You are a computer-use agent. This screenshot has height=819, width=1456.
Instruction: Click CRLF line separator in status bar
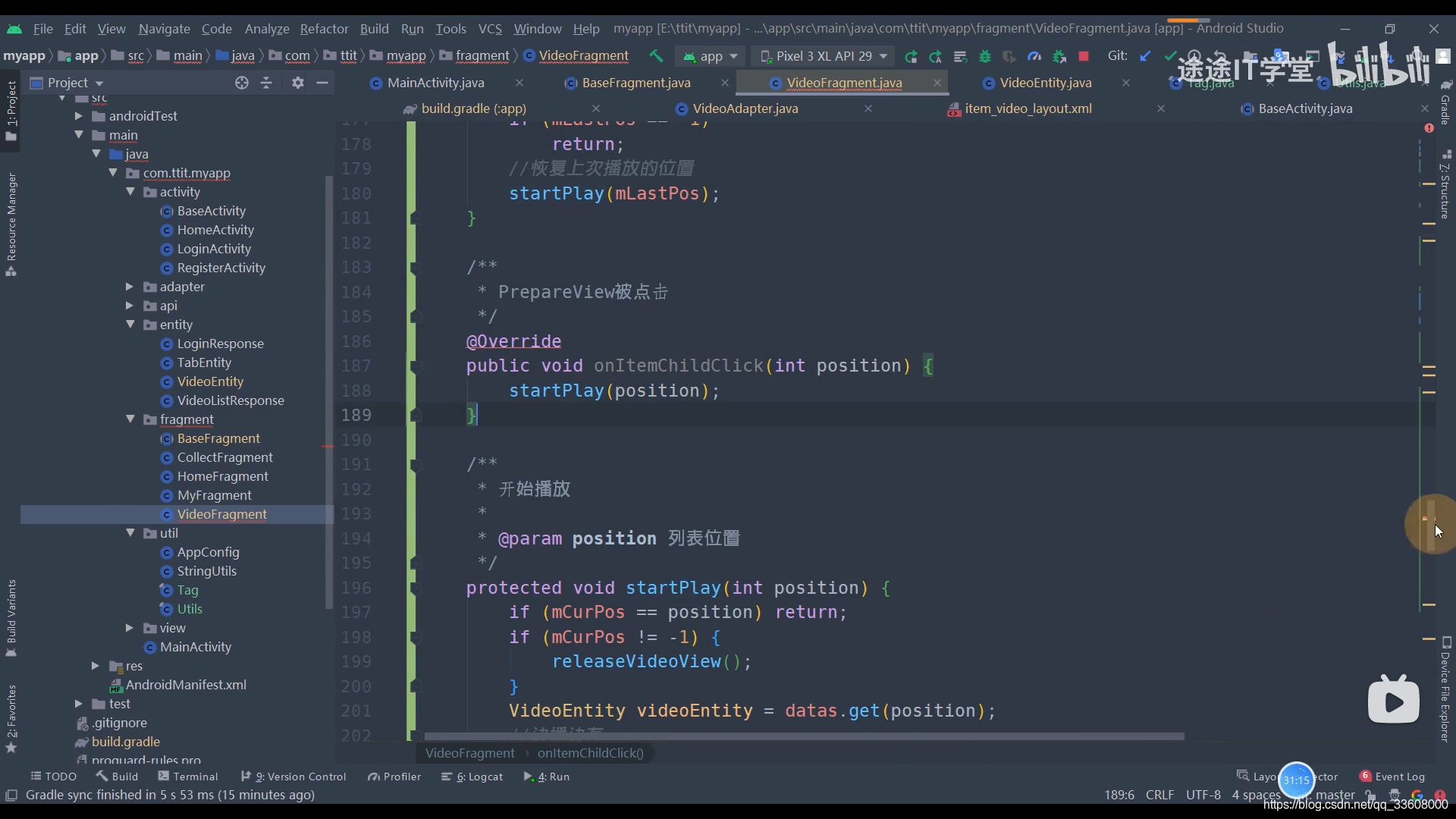(1159, 795)
